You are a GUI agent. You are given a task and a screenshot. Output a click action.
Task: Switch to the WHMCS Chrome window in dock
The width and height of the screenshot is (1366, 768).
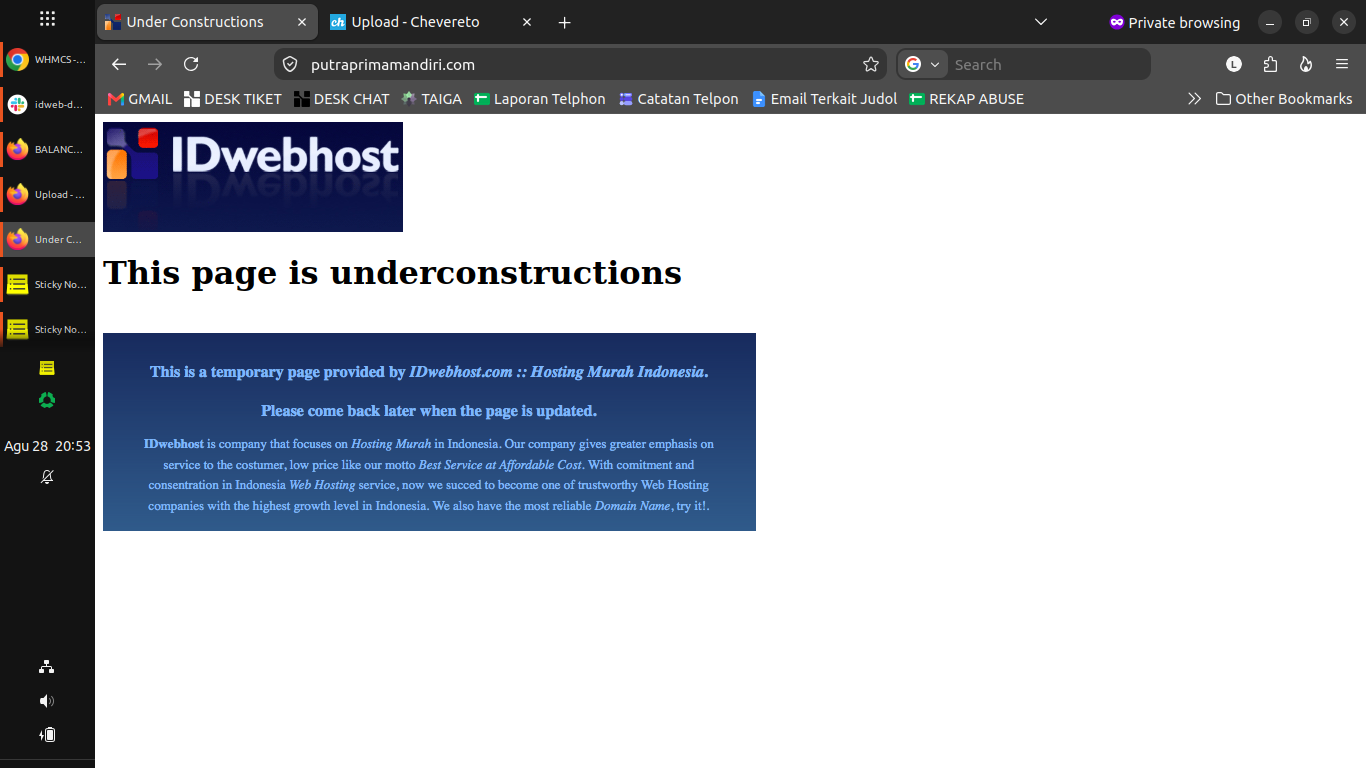coord(47,60)
